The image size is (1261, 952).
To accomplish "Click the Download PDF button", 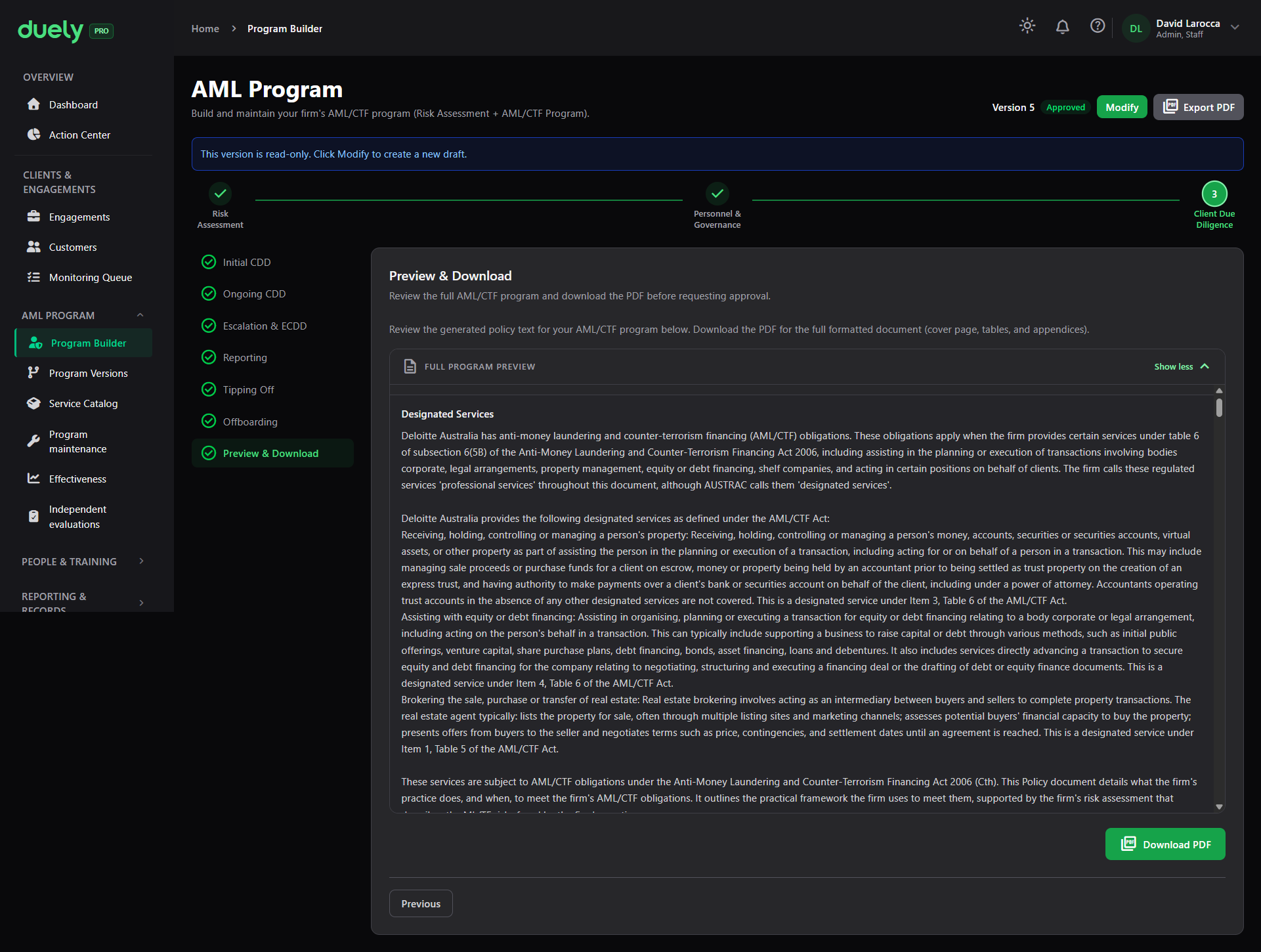I will click(1165, 844).
